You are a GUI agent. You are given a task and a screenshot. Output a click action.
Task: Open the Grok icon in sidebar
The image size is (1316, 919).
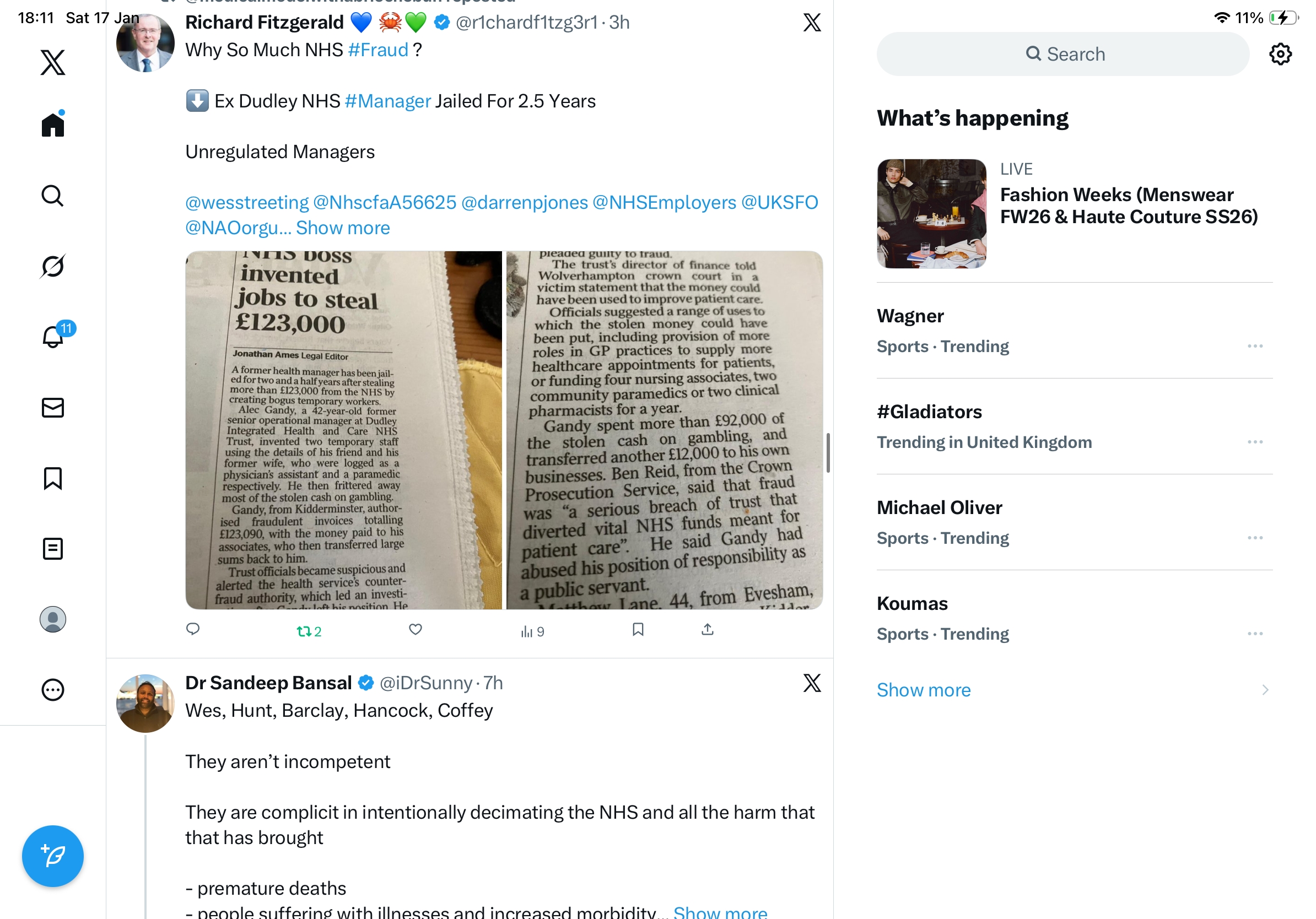click(53, 266)
